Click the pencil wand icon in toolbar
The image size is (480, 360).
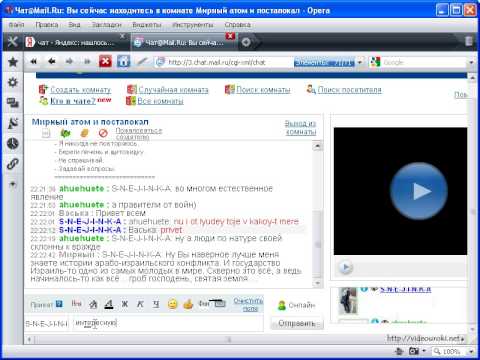[142, 61]
